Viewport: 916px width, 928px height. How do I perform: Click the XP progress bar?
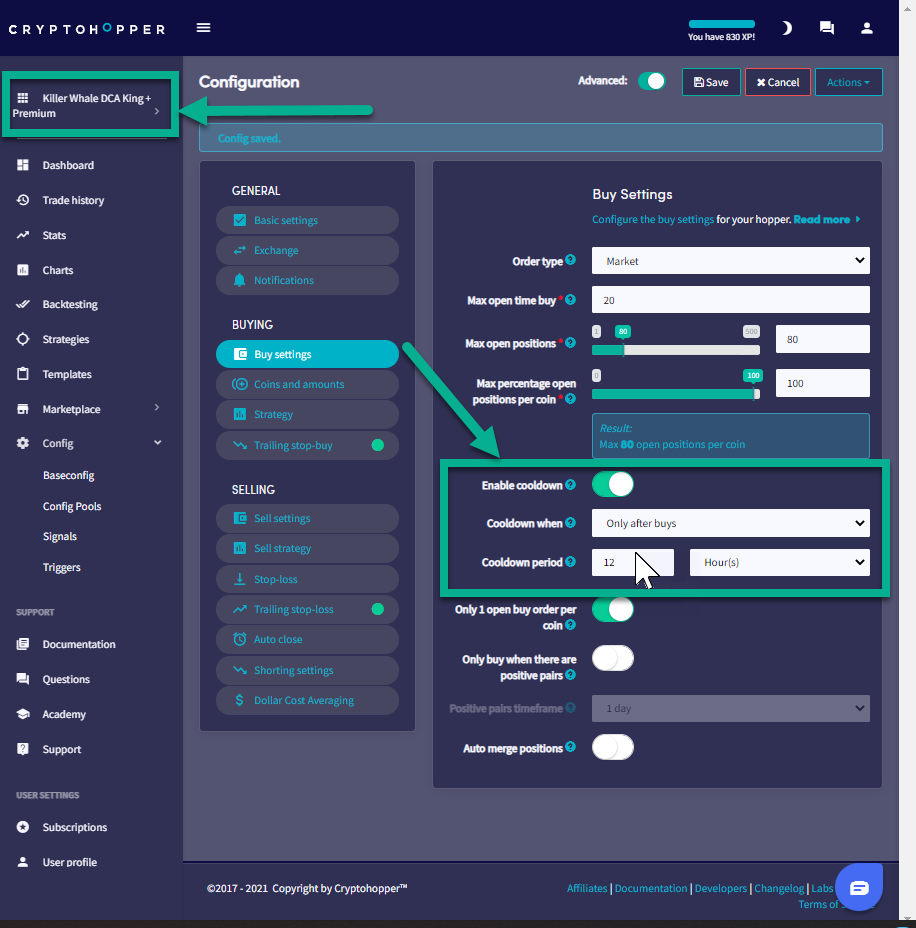pos(721,24)
